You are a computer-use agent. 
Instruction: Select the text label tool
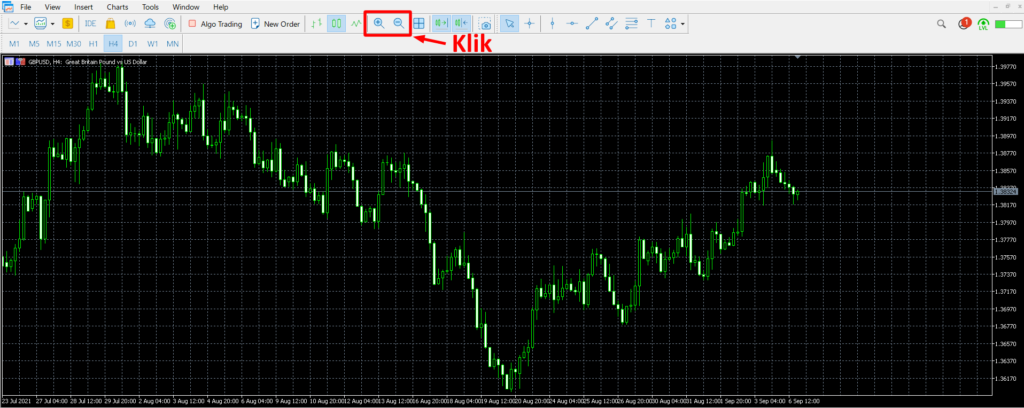651,23
